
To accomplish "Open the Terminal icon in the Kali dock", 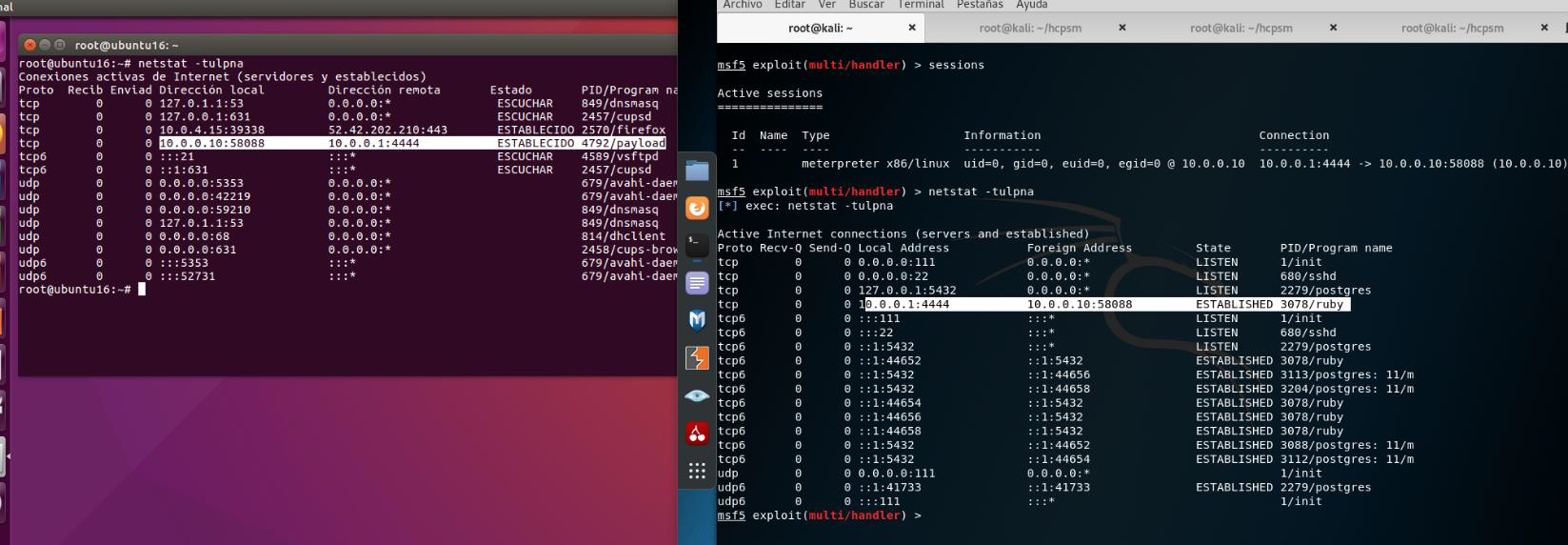I will [x=697, y=245].
